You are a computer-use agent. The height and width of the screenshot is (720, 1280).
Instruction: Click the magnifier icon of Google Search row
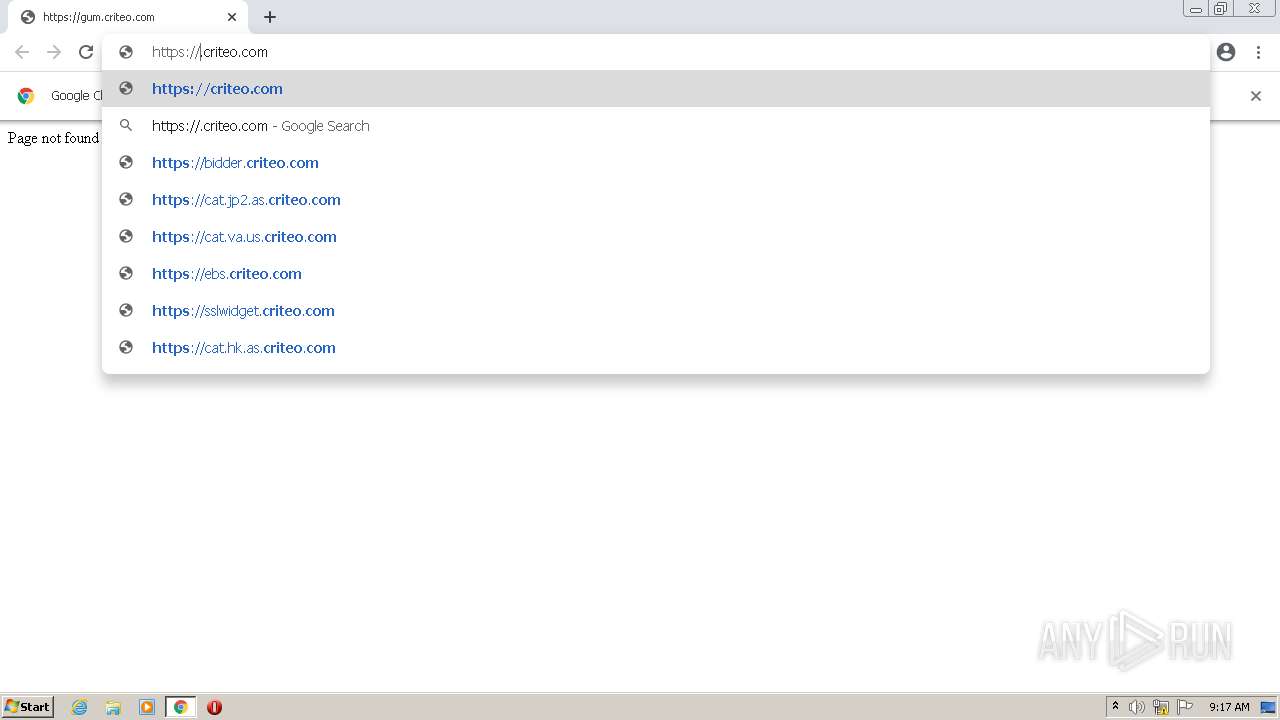(126, 125)
